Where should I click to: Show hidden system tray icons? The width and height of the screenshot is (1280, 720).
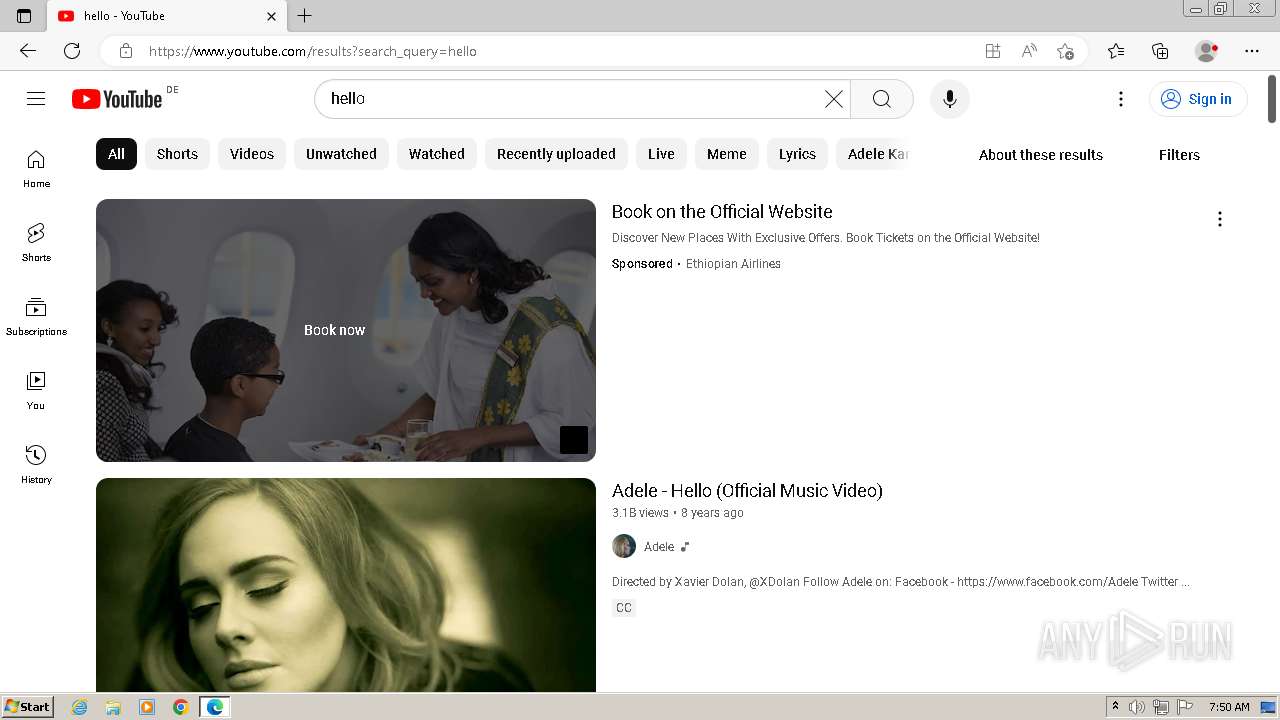[x=1115, y=707]
